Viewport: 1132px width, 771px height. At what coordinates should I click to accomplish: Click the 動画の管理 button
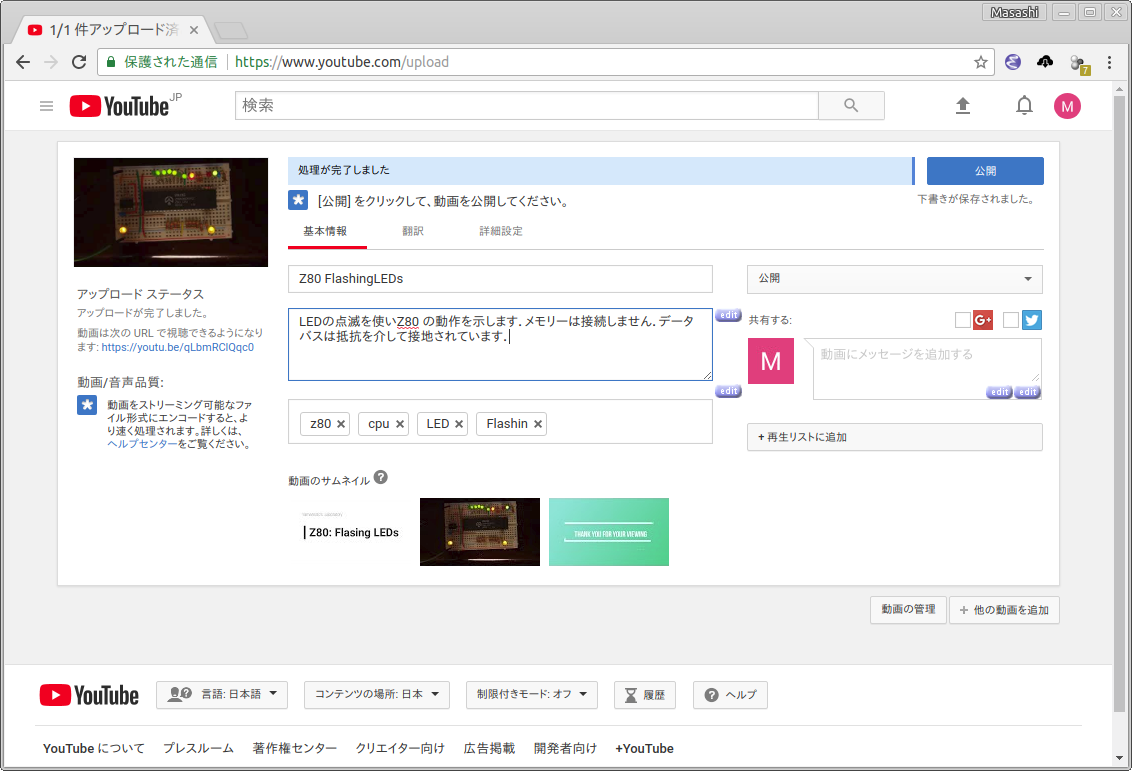pos(908,610)
